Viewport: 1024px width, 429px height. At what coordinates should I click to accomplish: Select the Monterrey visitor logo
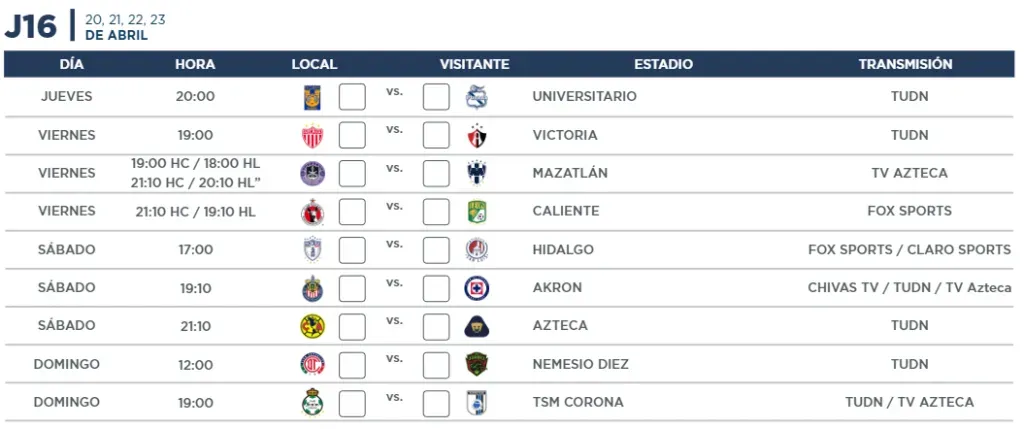coord(477,173)
